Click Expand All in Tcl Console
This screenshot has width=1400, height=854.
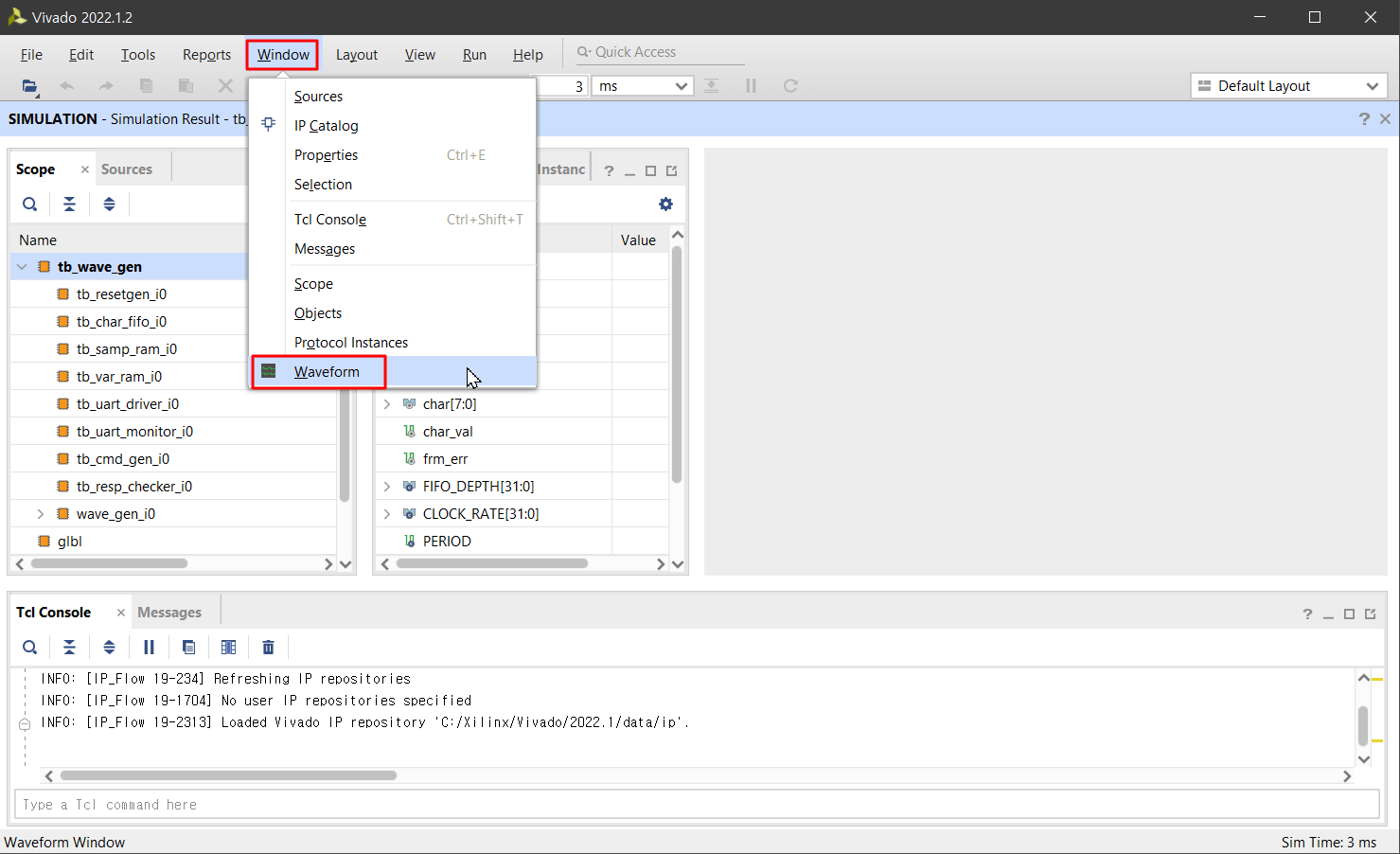pos(109,648)
